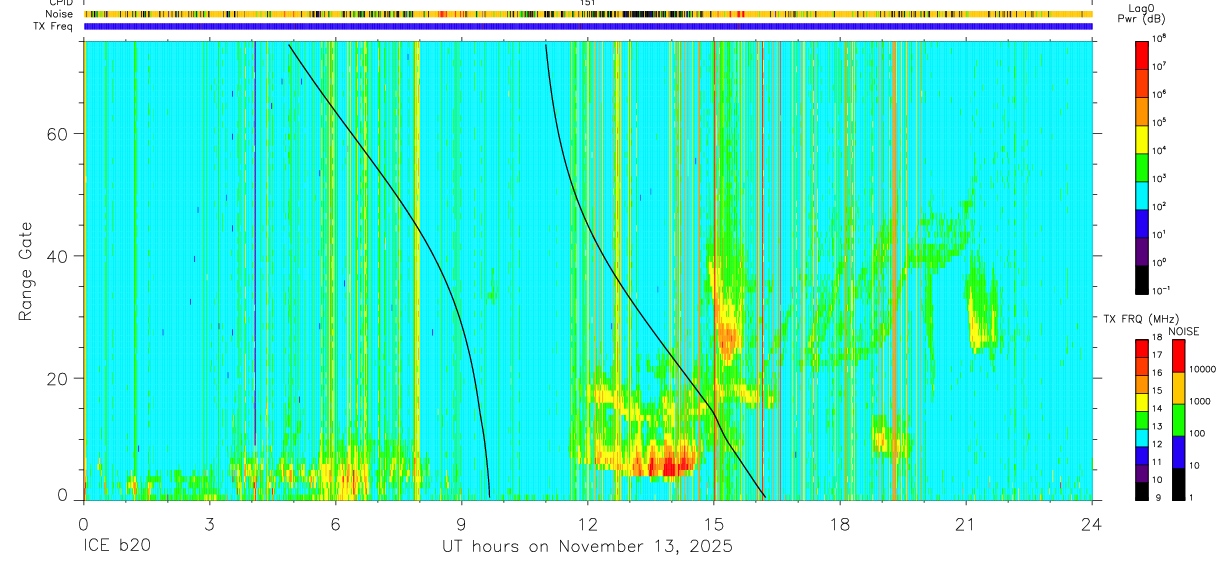Screen dimensions: 1228x567
Task: Click the cyan segment of the power colorbar
Action: 1142,195
